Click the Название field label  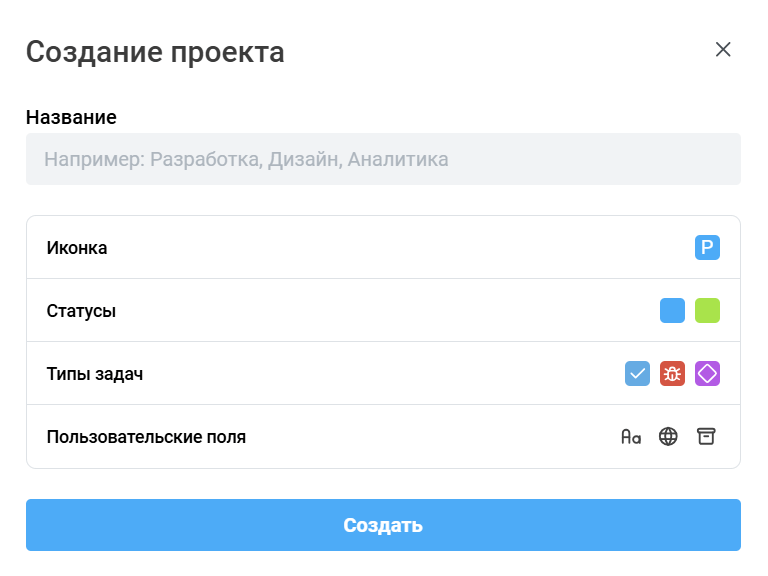point(72,118)
